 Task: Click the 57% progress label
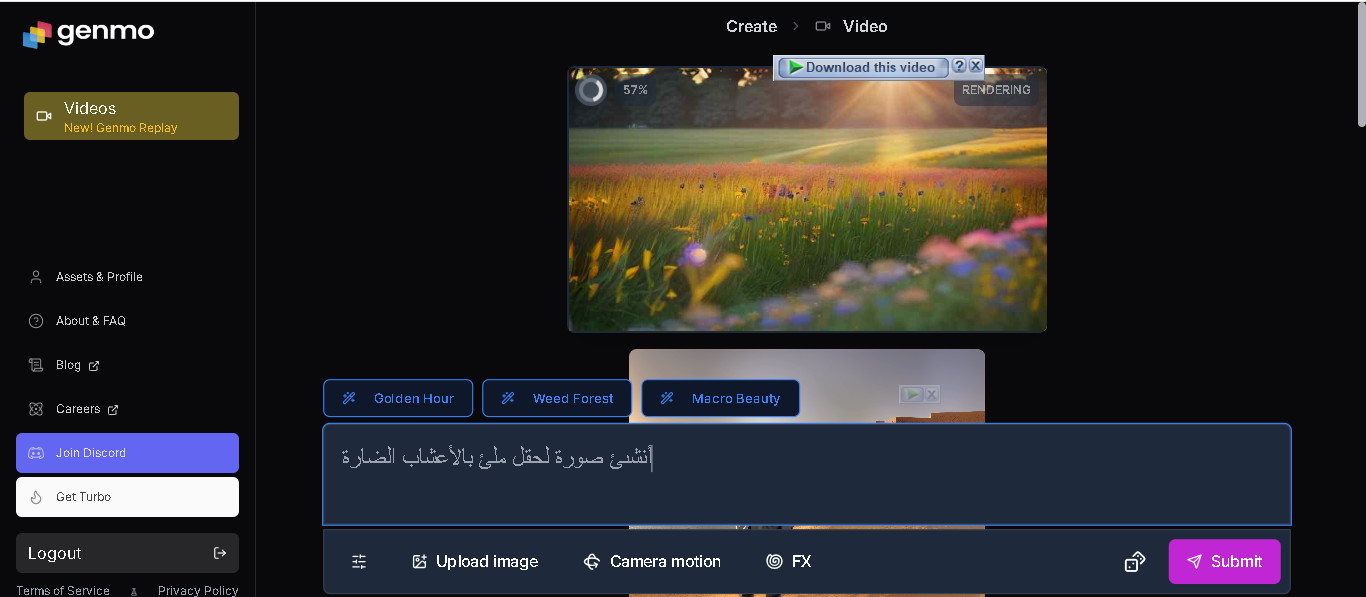click(635, 90)
